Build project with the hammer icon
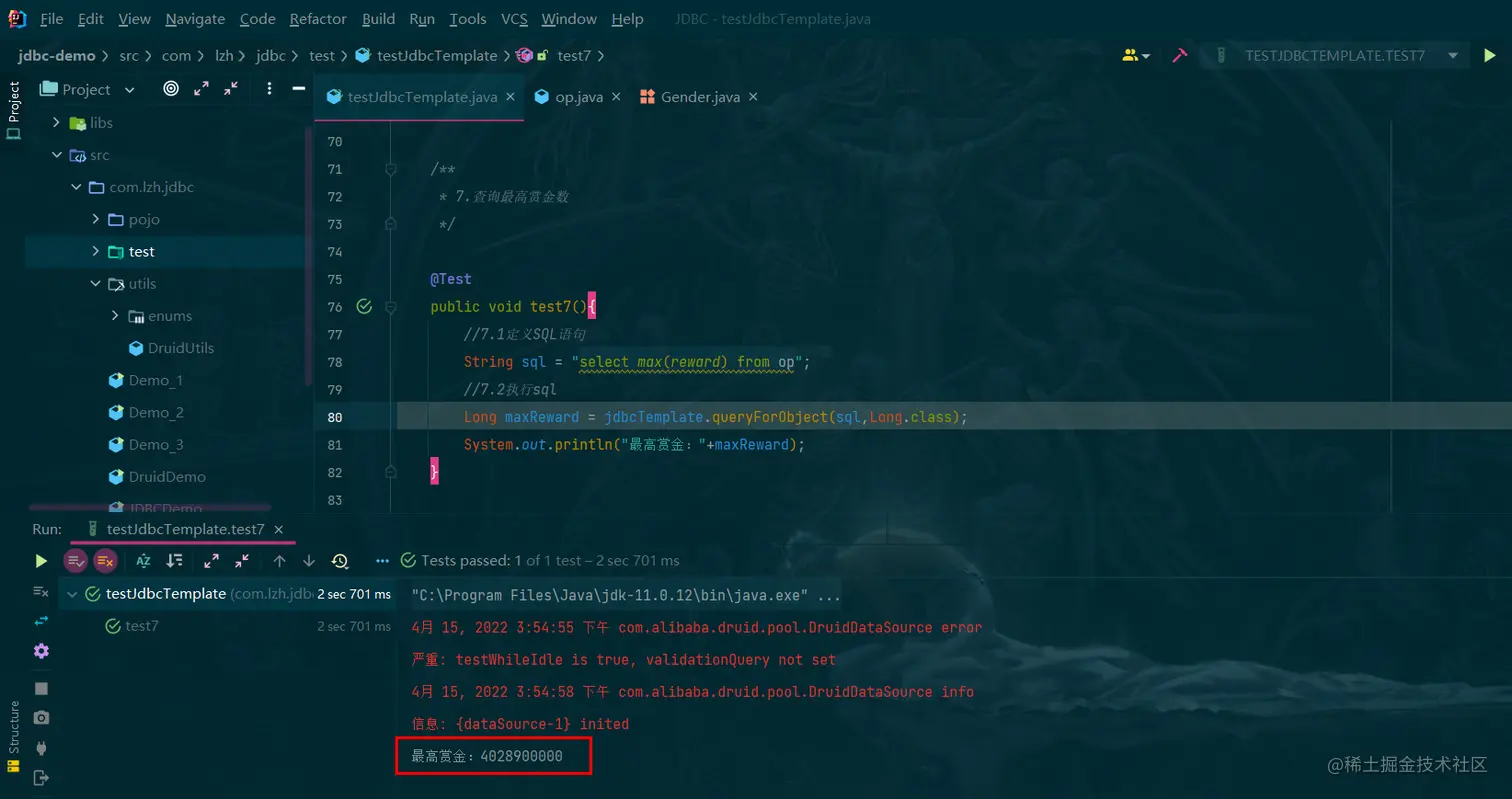The height and width of the screenshot is (799, 1512). [x=1179, y=56]
